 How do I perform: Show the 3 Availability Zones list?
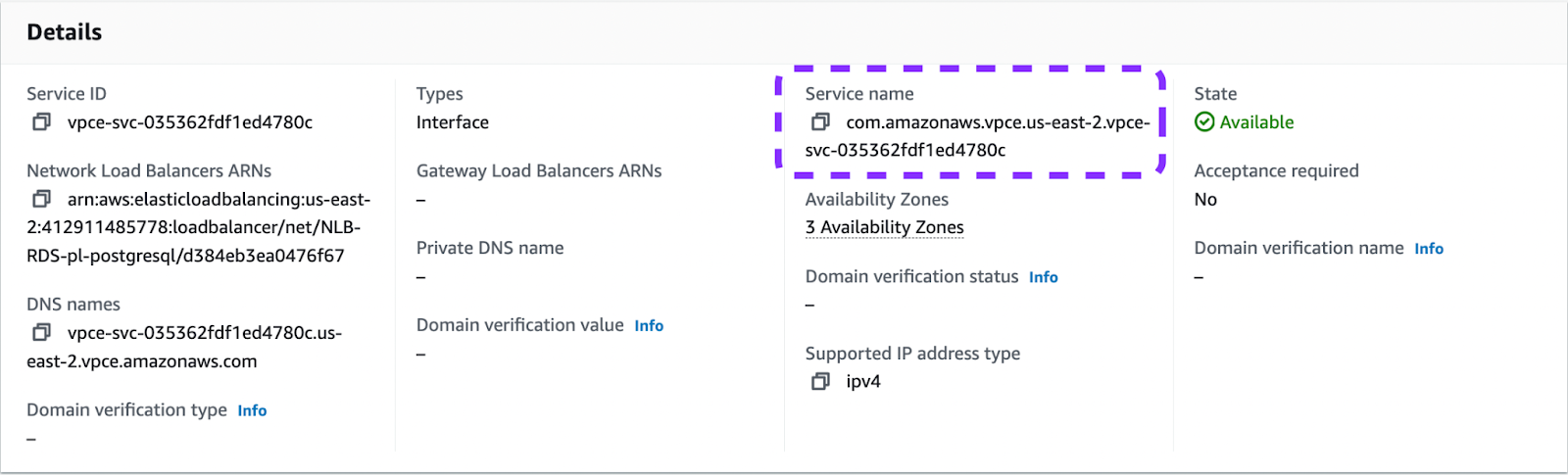coord(884,228)
